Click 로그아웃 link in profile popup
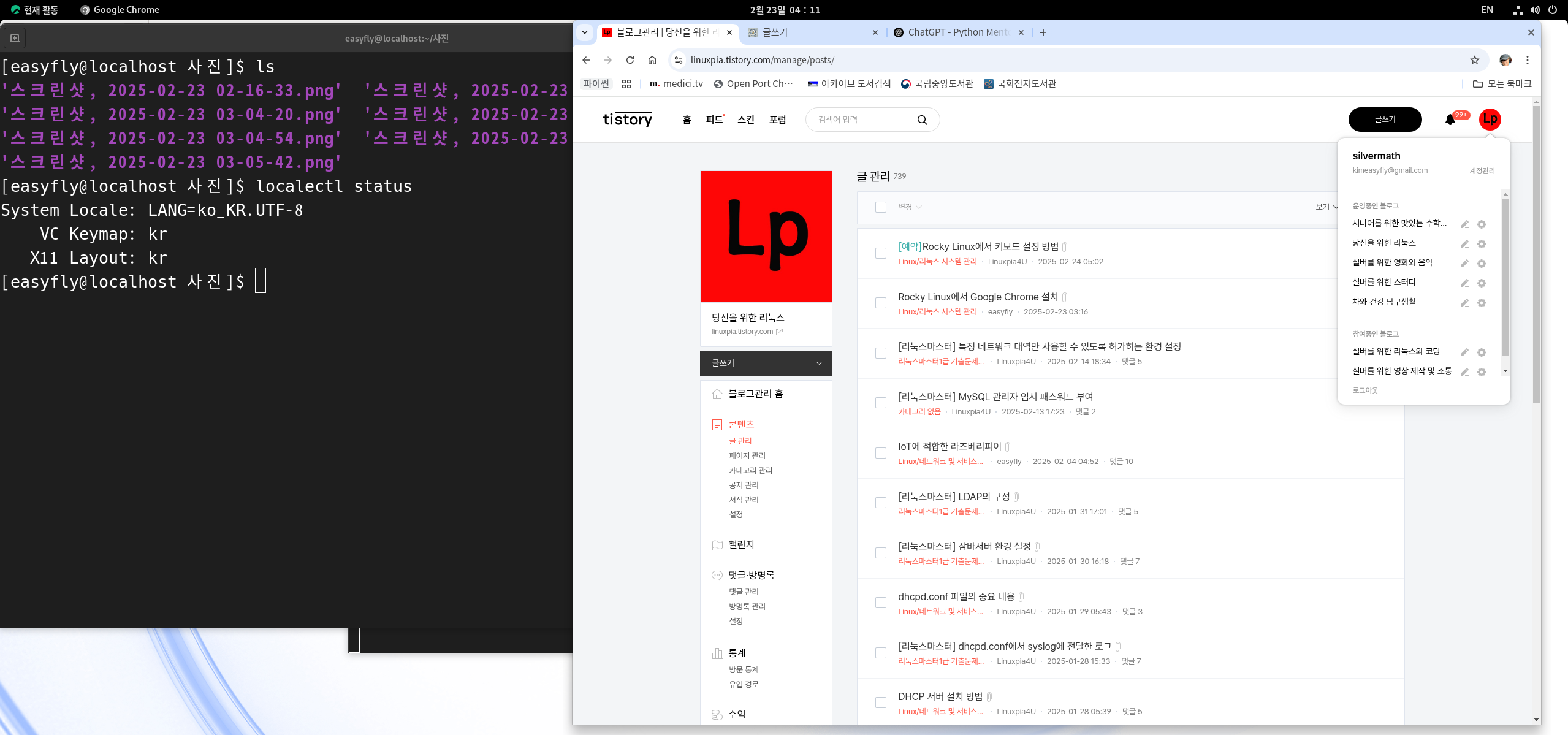Viewport: 1568px width, 735px height. pyautogui.click(x=1365, y=390)
